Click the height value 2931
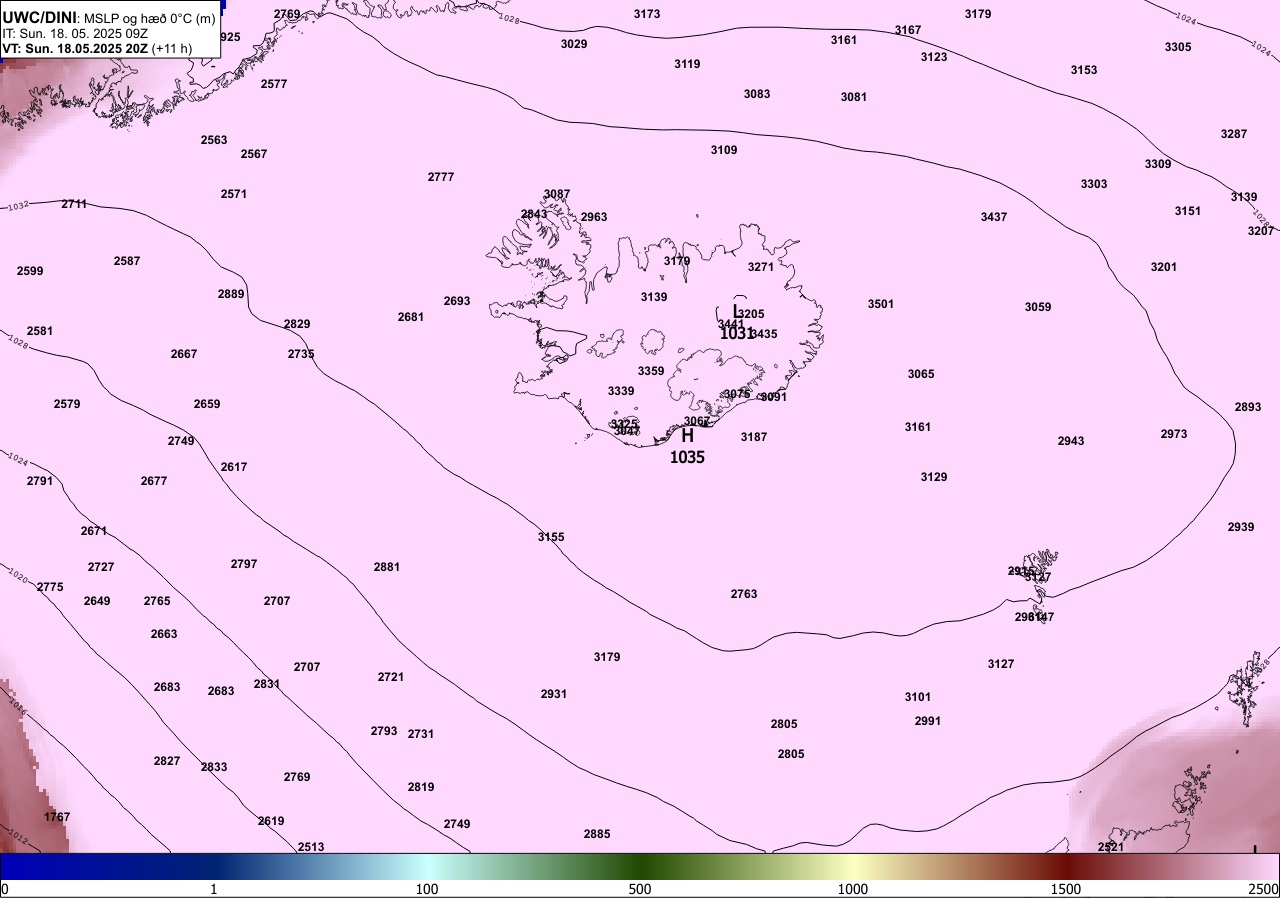 pos(554,694)
